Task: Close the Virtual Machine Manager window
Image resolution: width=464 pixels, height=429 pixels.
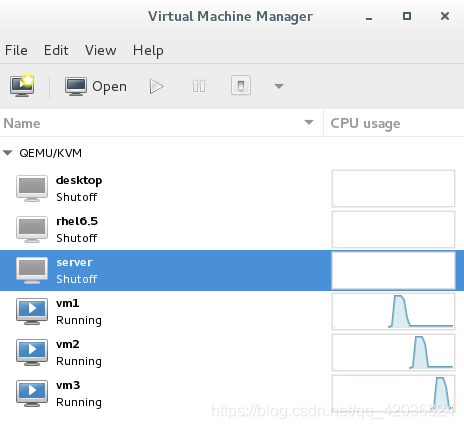Action: tap(445, 16)
